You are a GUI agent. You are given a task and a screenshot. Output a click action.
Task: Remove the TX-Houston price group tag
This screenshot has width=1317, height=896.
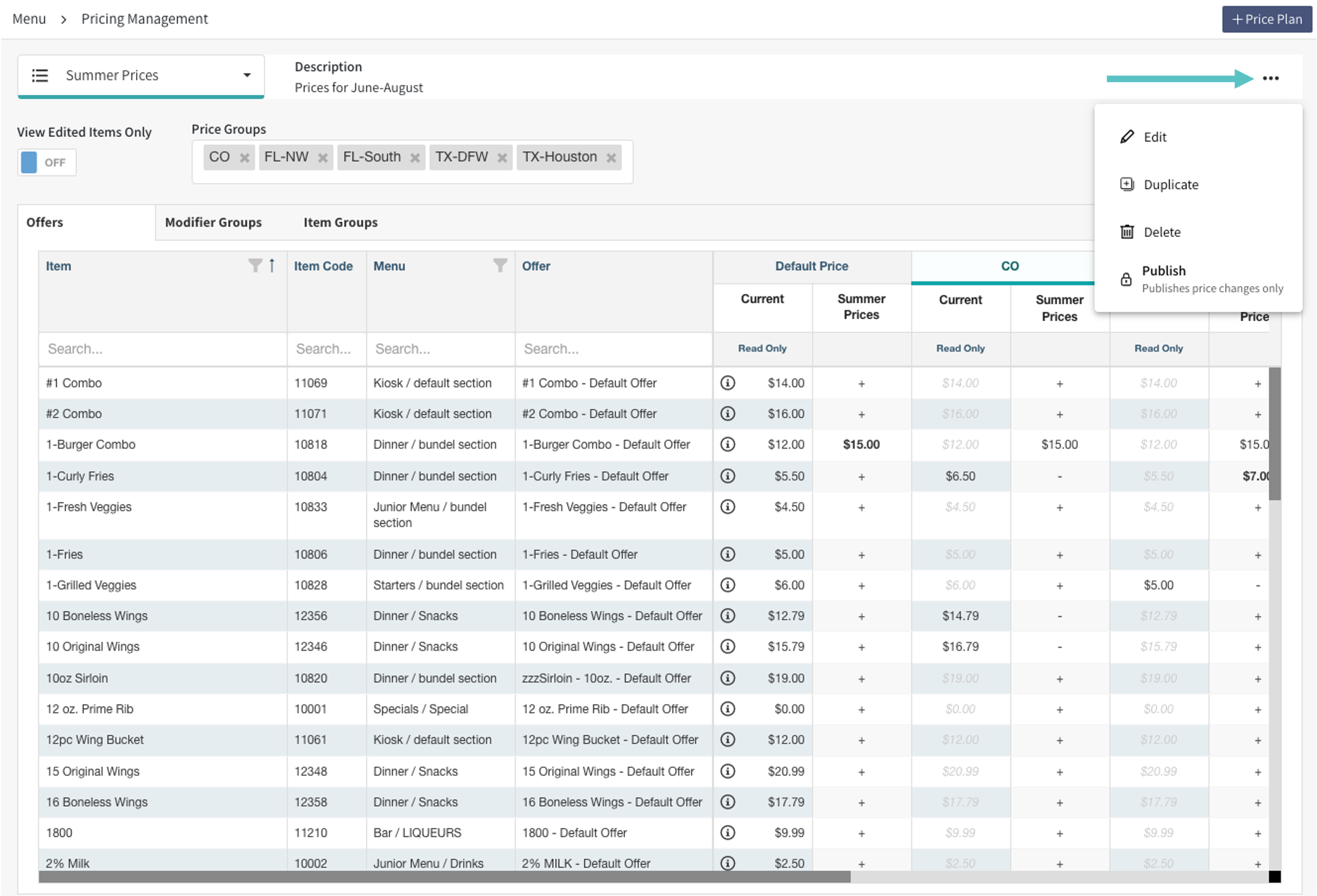coord(611,158)
